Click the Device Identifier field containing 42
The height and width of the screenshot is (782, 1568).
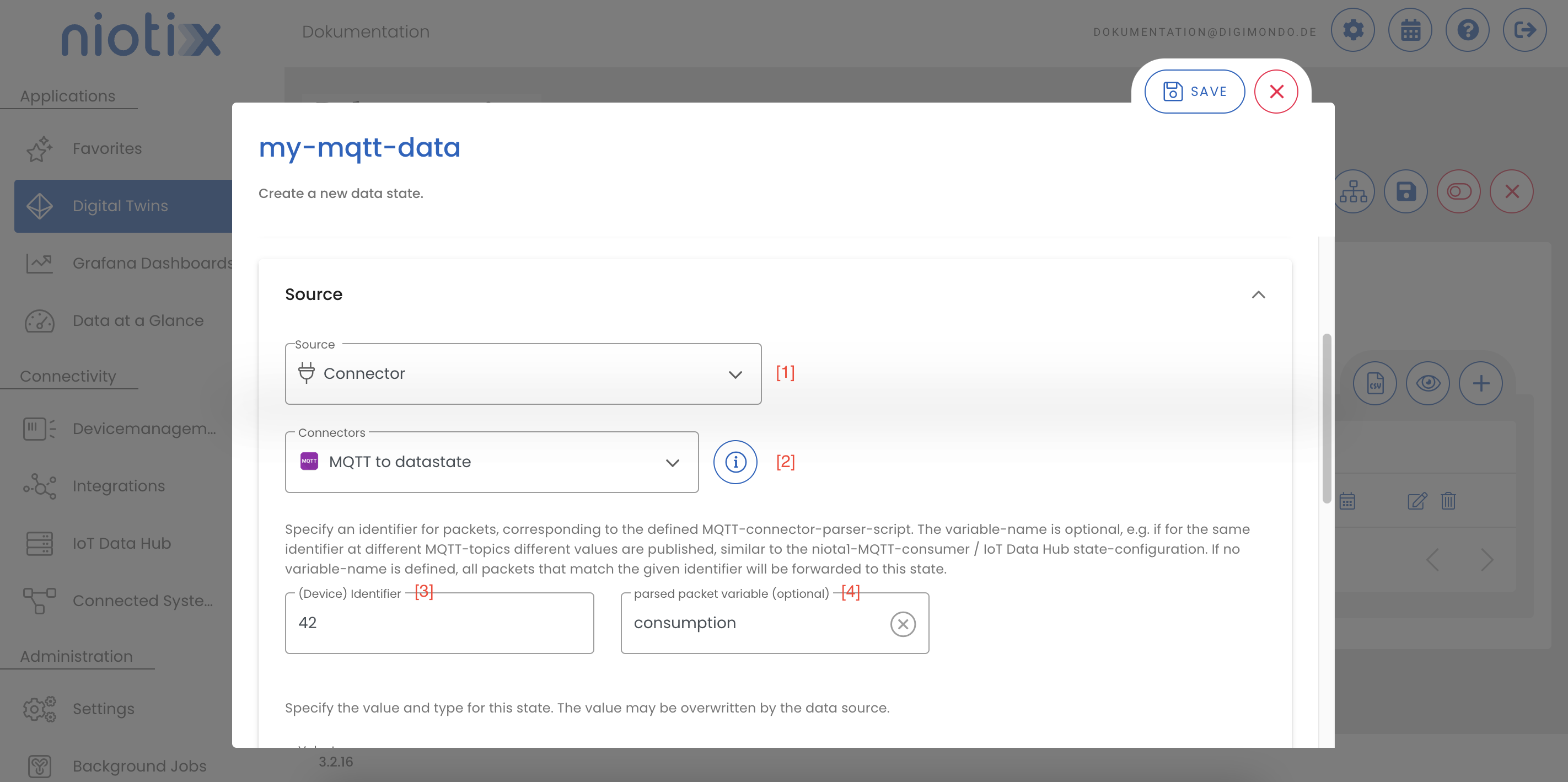(438, 623)
